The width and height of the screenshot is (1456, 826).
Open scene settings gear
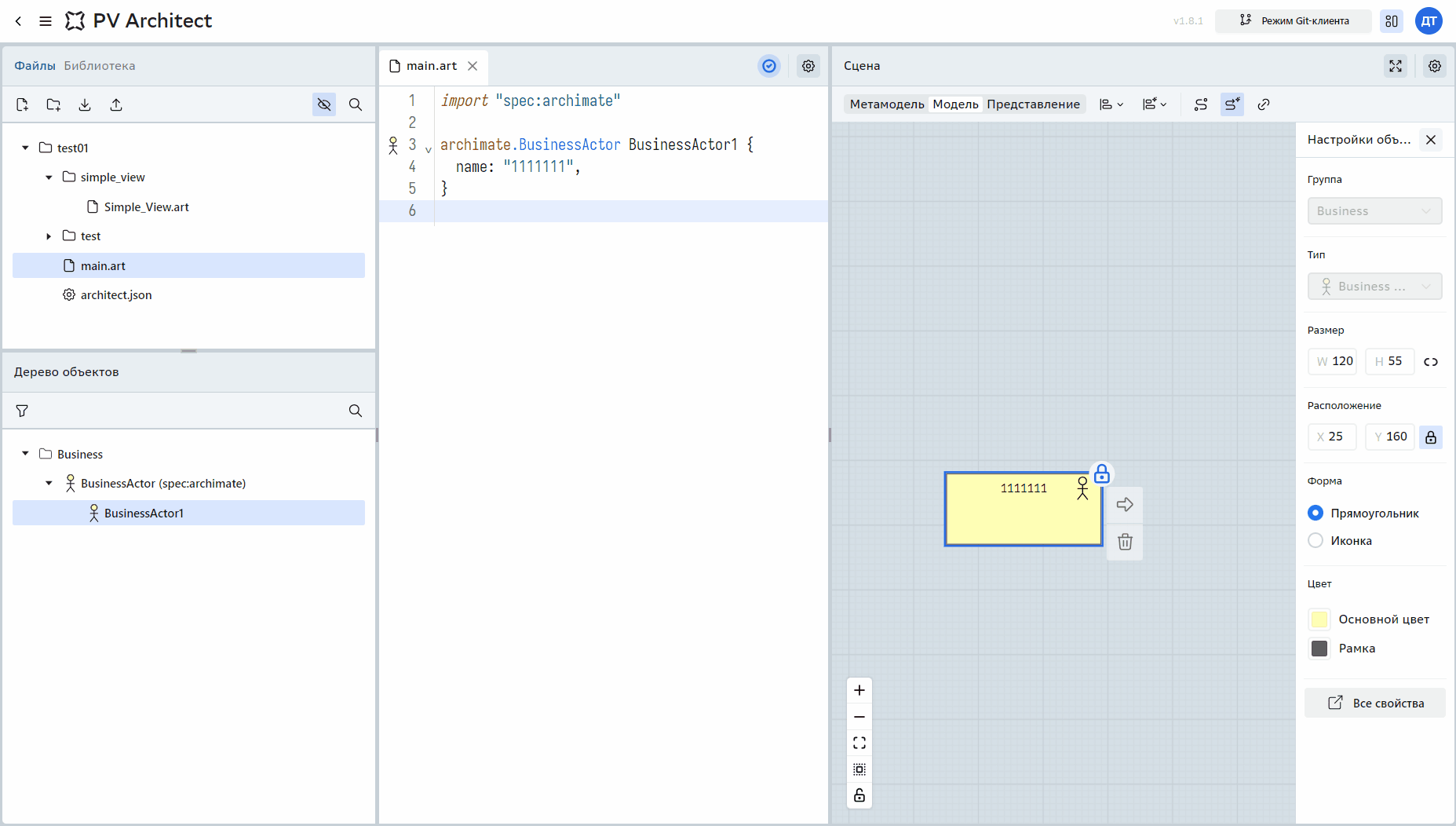pyautogui.click(x=1435, y=66)
